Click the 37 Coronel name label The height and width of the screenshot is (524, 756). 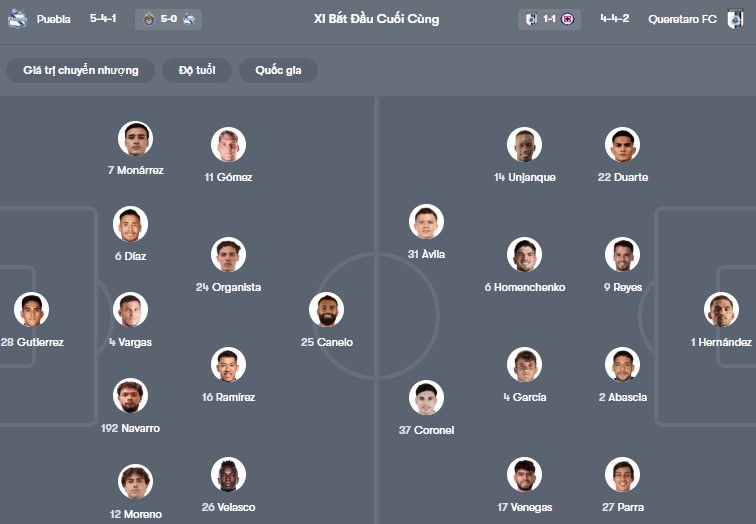pos(426,430)
